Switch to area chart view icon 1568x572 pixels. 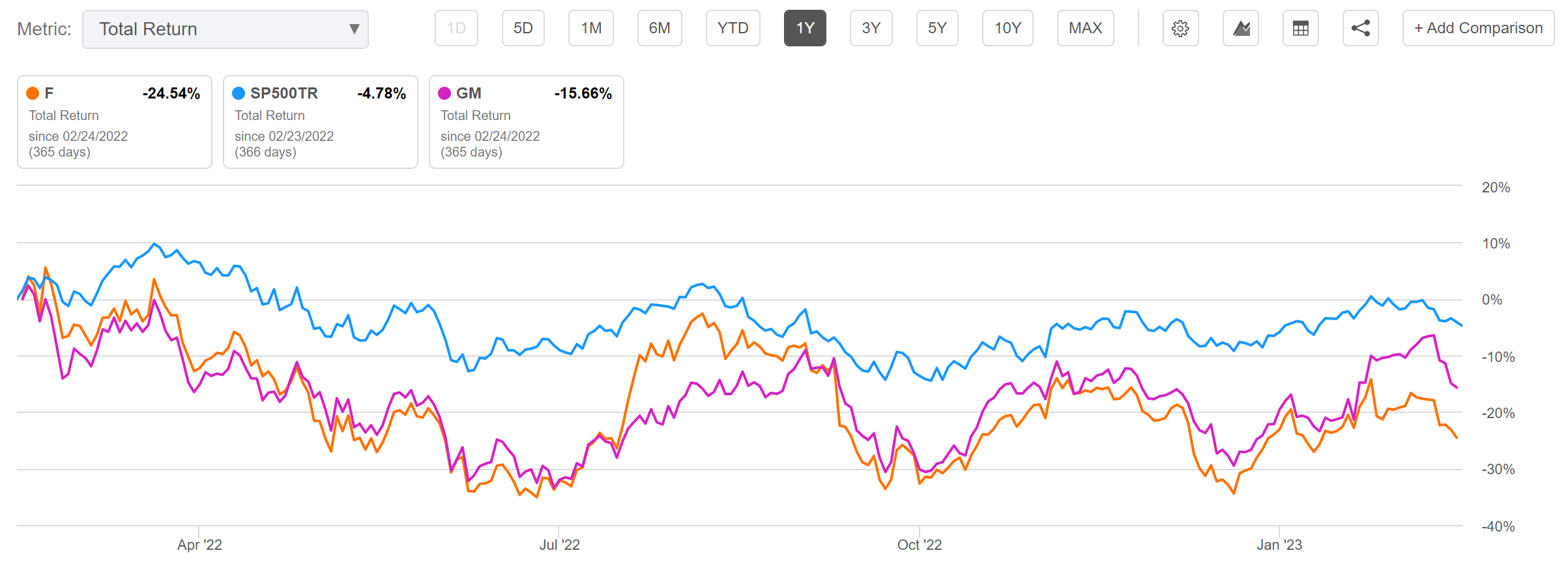click(x=1241, y=28)
